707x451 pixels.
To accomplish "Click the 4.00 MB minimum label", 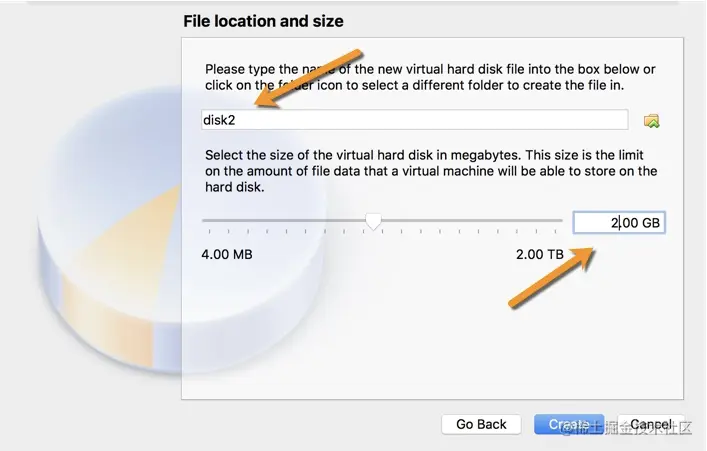I will tap(227, 254).
